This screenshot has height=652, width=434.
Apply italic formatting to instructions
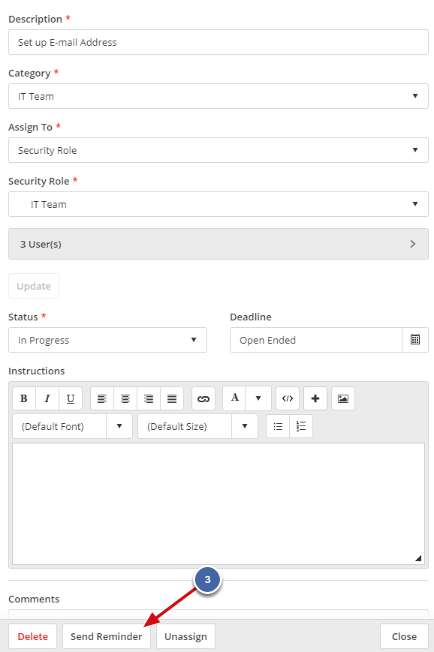(x=47, y=398)
